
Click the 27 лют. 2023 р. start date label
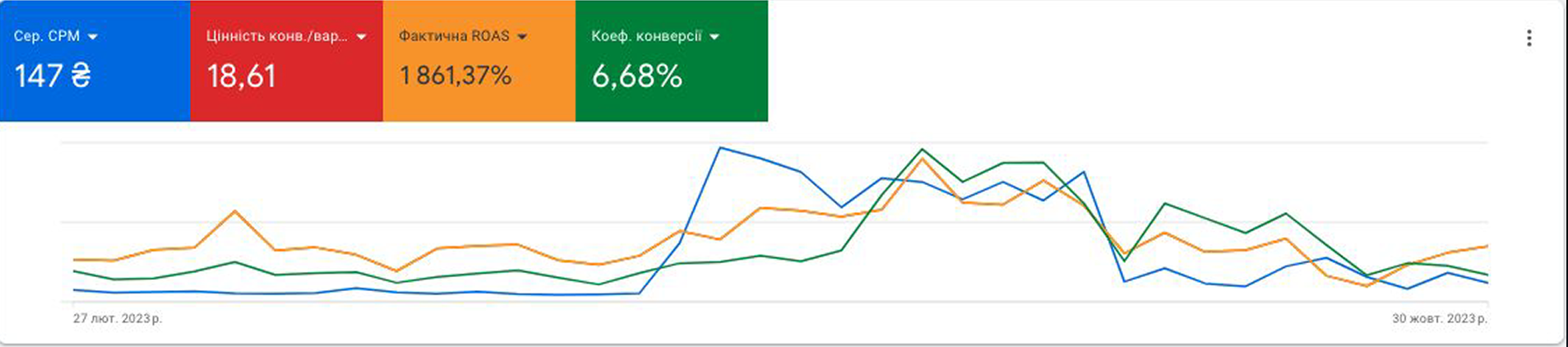(x=118, y=318)
